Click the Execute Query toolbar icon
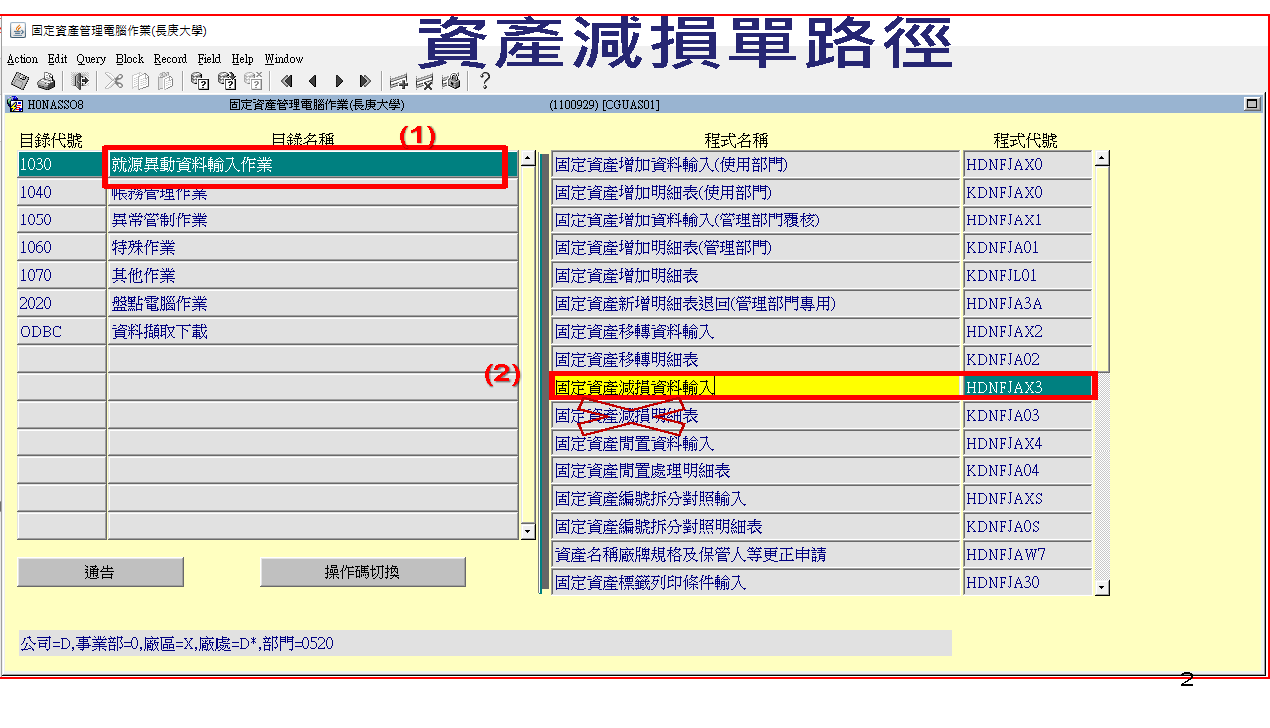Image resolution: width=1270 pixels, height=728 pixels. (x=227, y=81)
